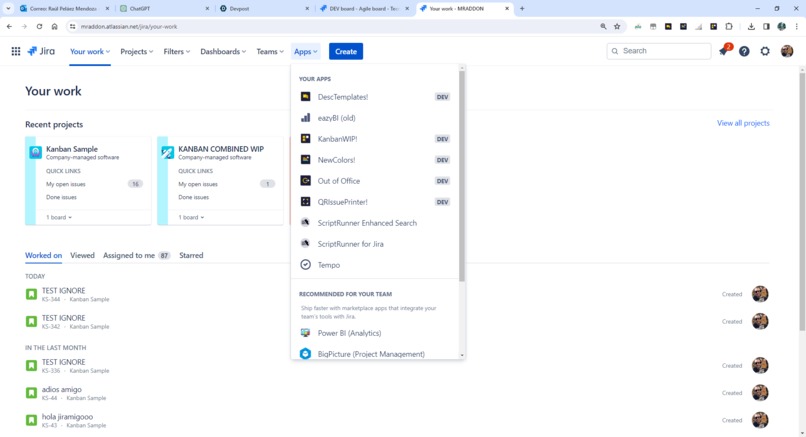Click issue type icon for KS-344

pos(31,294)
